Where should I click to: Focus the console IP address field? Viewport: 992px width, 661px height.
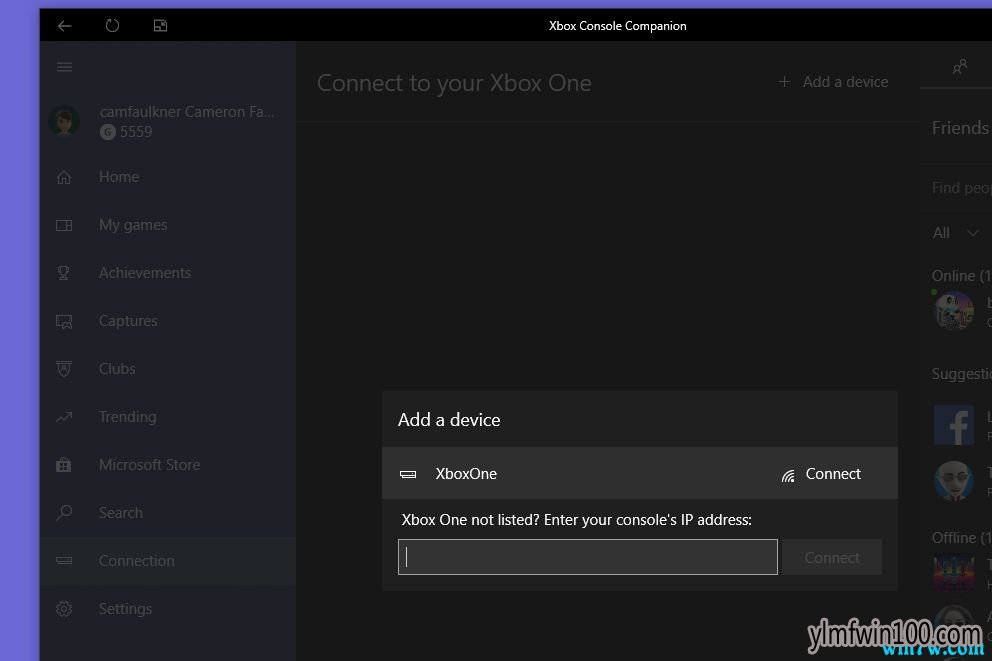pyautogui.click(x=588, y=557)
